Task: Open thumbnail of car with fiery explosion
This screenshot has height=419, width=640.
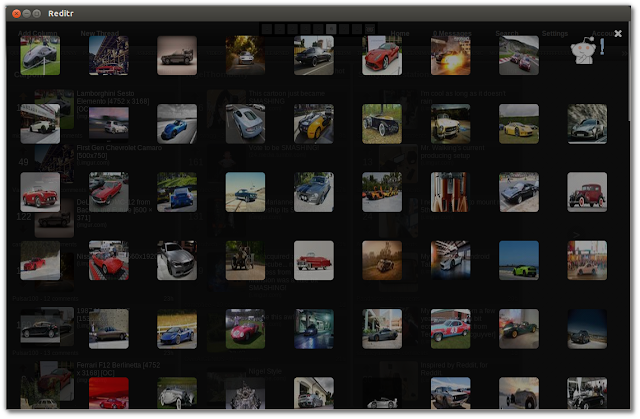Action: pos(450,55)
